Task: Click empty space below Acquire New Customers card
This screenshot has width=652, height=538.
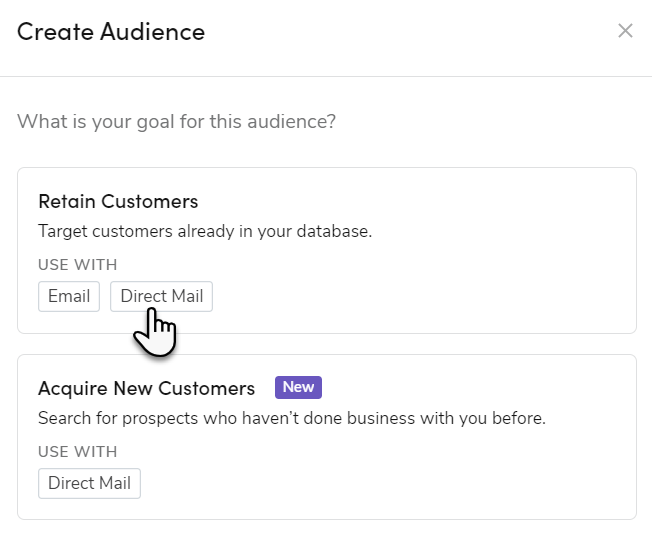Action: [326, 530]
